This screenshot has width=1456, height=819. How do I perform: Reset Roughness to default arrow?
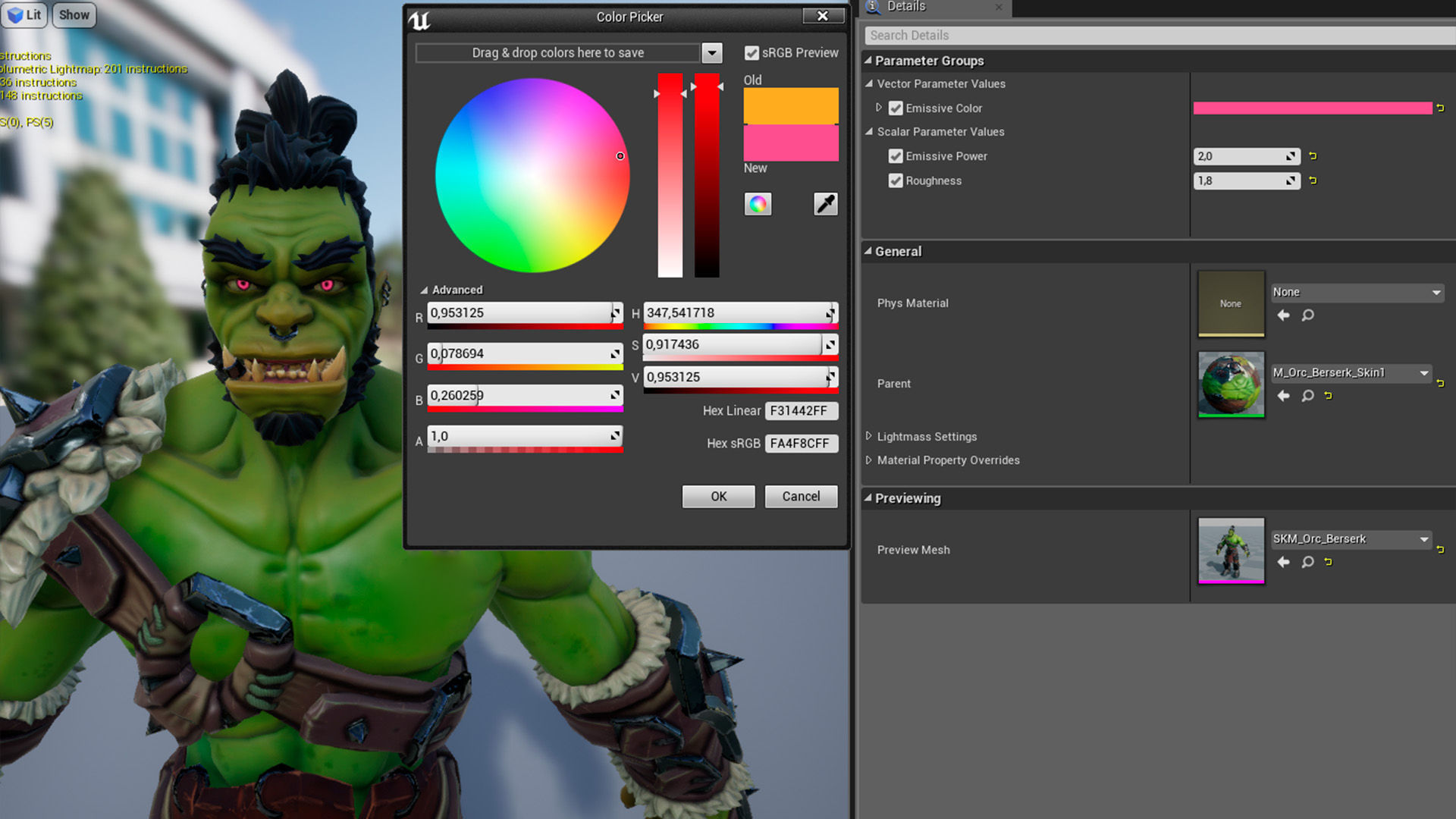pyautogui.click(x=1313, y=180)
